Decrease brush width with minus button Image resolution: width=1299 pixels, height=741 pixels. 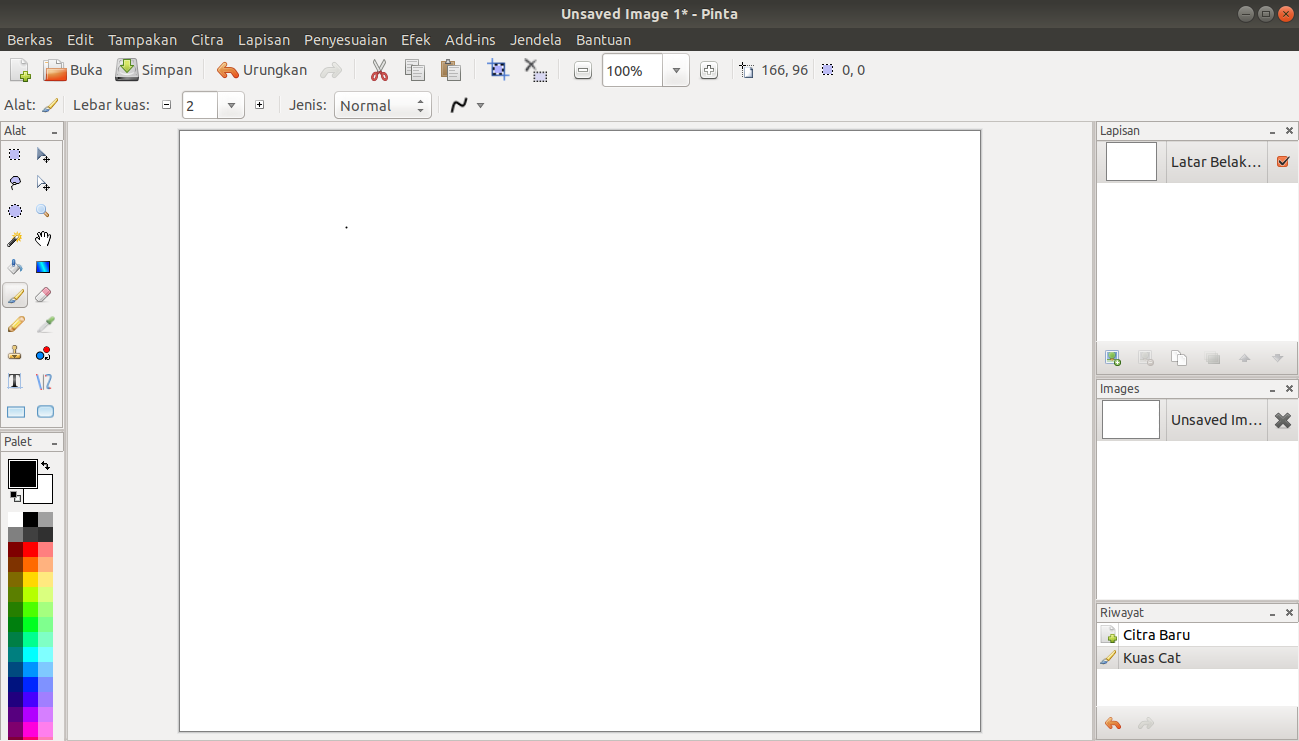(x=167, y=105)
